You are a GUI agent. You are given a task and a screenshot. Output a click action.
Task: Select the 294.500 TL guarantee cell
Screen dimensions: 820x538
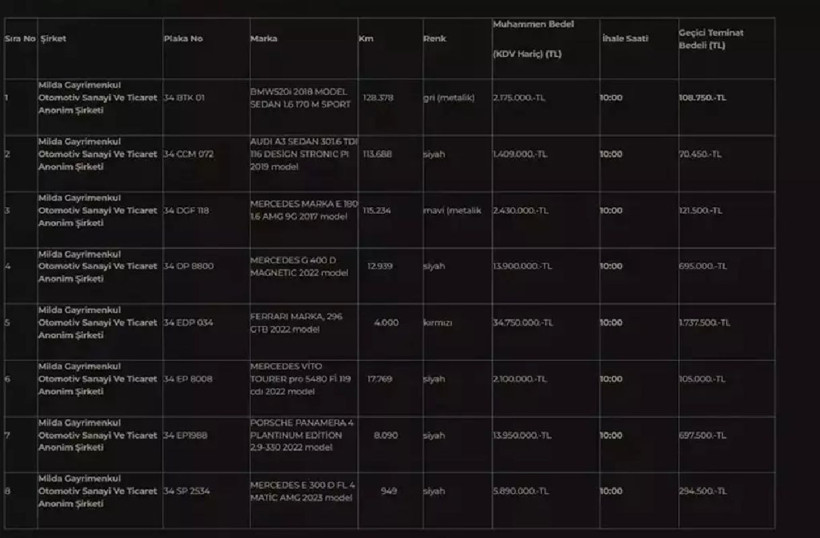[x=703, y=491]
